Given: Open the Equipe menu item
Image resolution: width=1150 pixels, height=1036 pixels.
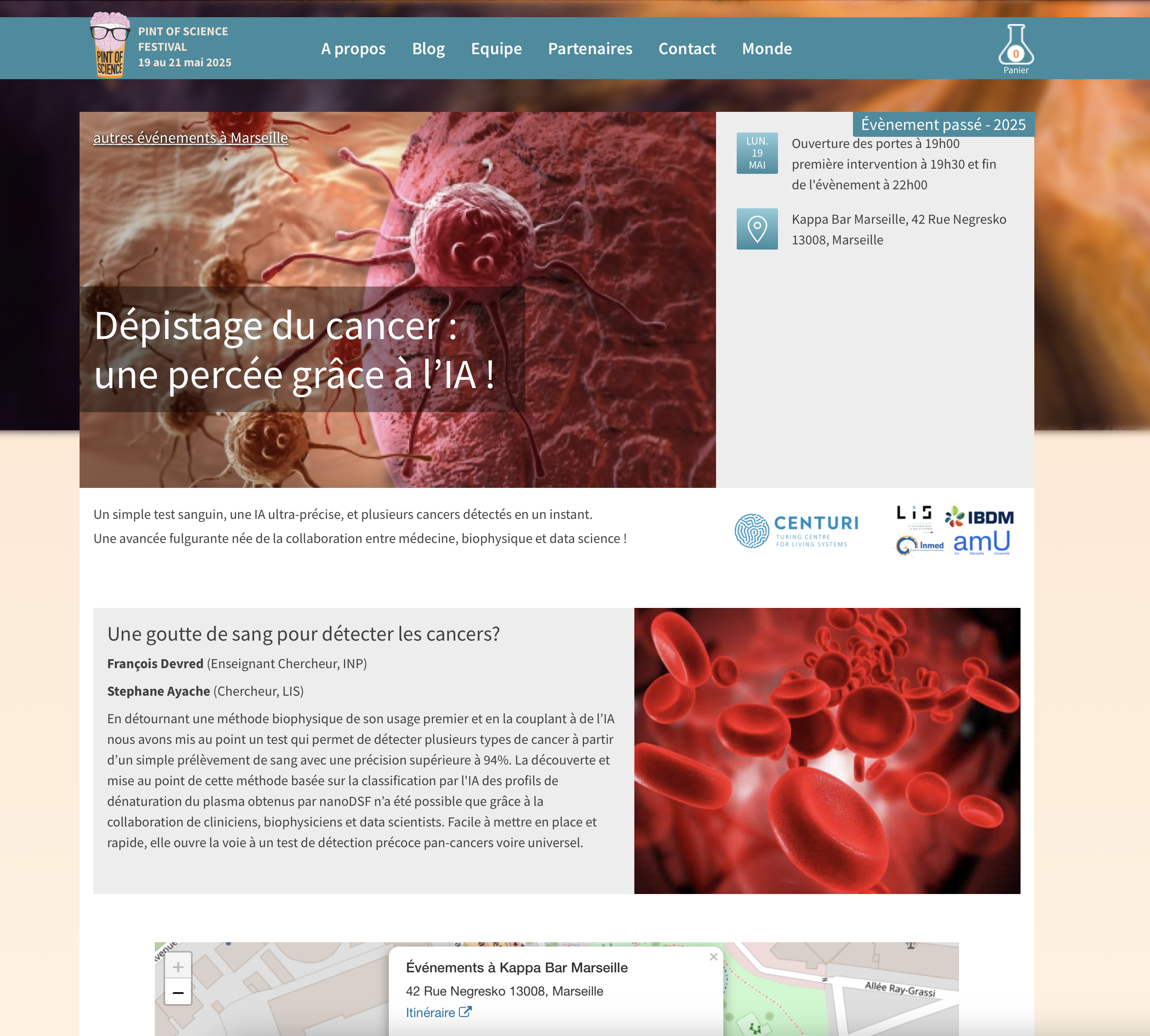Looking at the screenshot, I should pos(496,49).
